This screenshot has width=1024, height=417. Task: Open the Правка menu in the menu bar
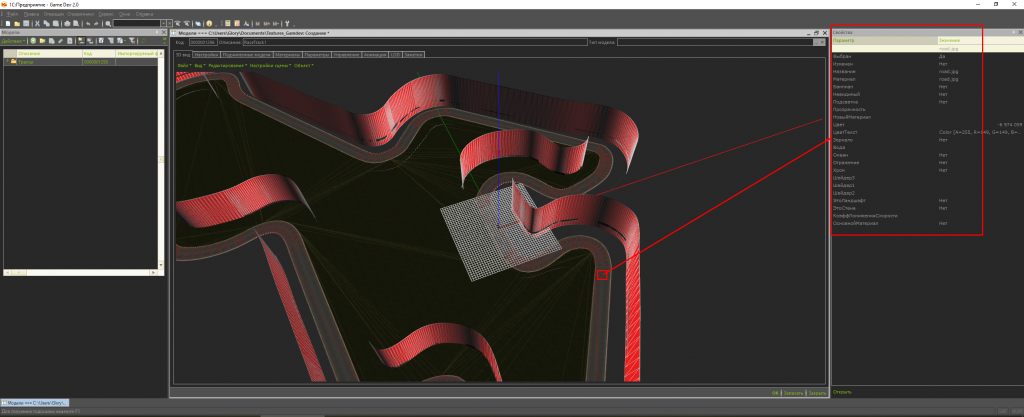[x=31, y=14]
